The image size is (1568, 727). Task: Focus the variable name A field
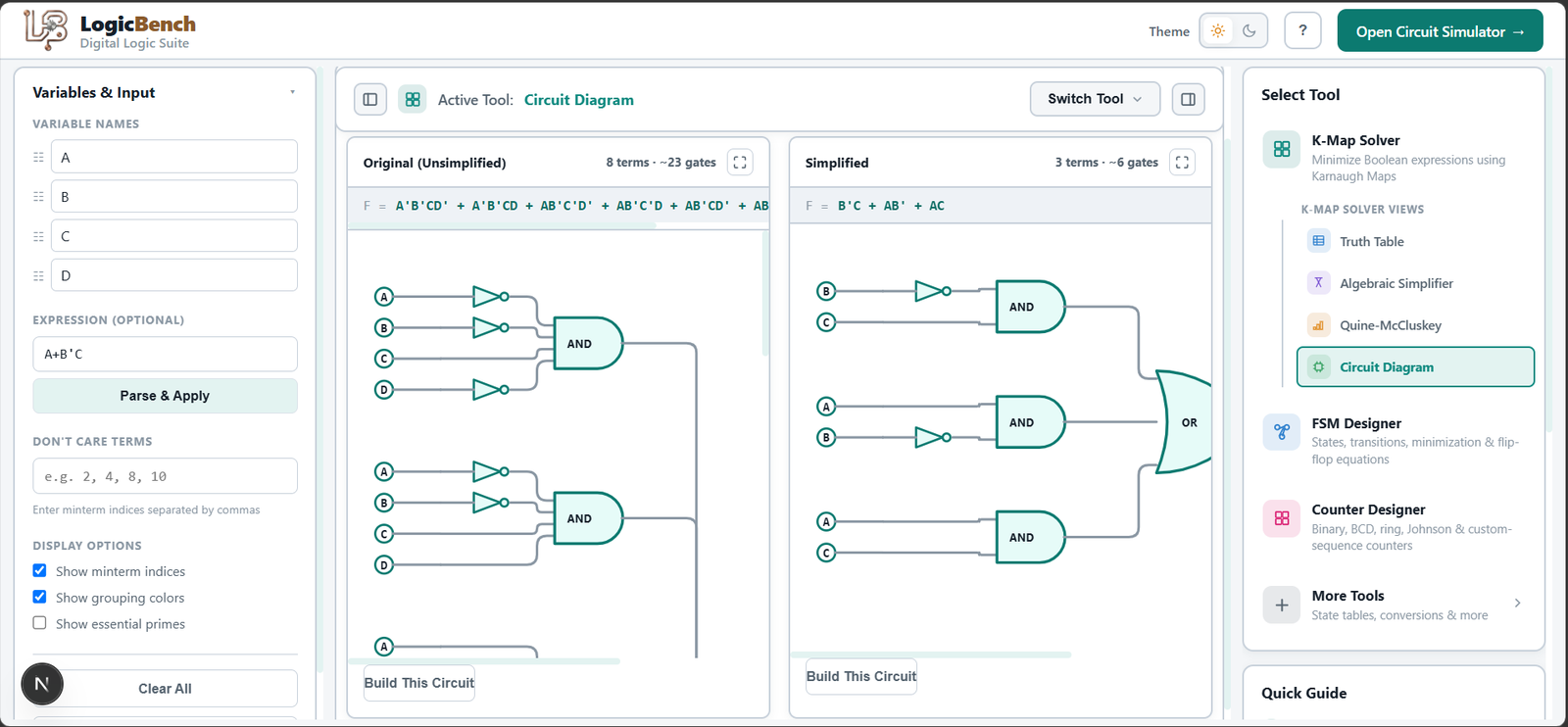pyautogui.click(x=174, y=157)
